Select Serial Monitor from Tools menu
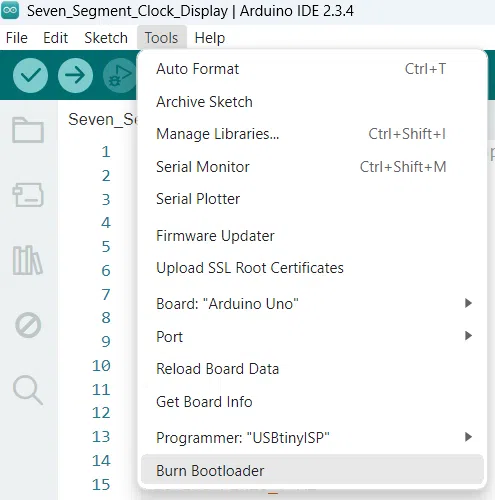The height and width of the screenshot is (500, 495). pos(312,167)
